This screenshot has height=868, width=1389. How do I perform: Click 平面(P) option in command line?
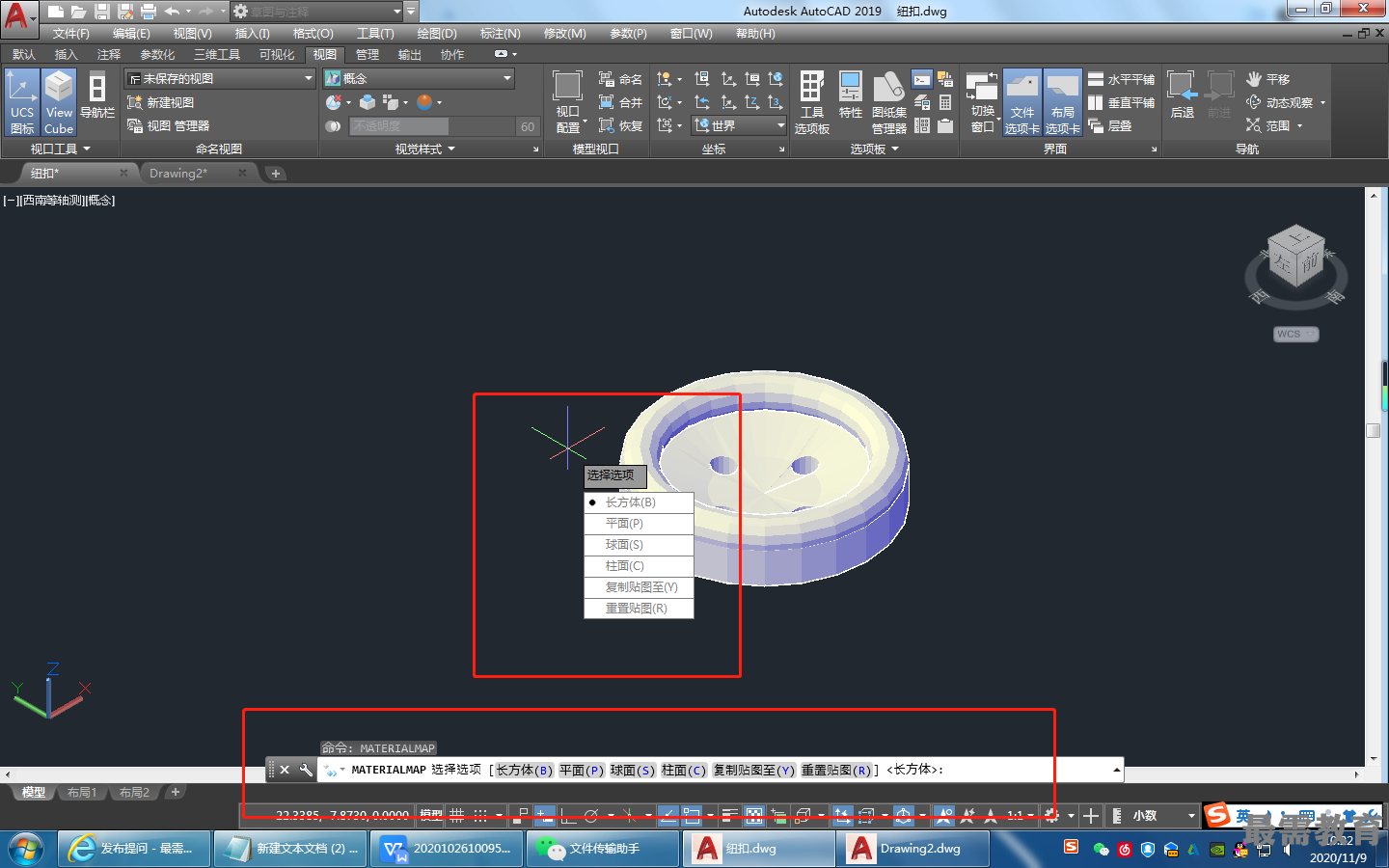pyautogui.click(x=582, y=770)
